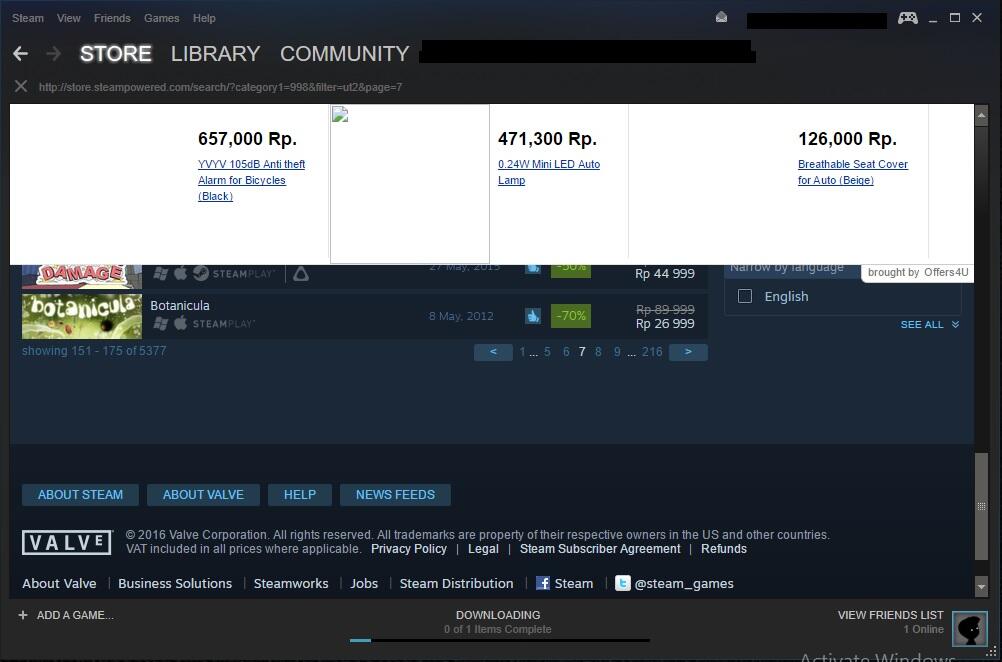Open Business Solutions link
This screenshot has height=662, width=1002.
coord(175,583)
